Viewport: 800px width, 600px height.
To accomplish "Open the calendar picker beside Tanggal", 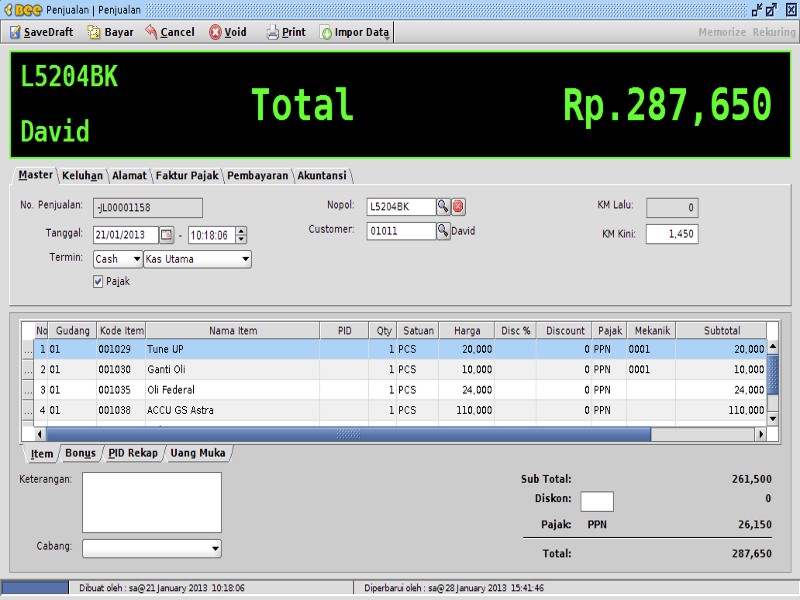I will click(x=167, y=235).
